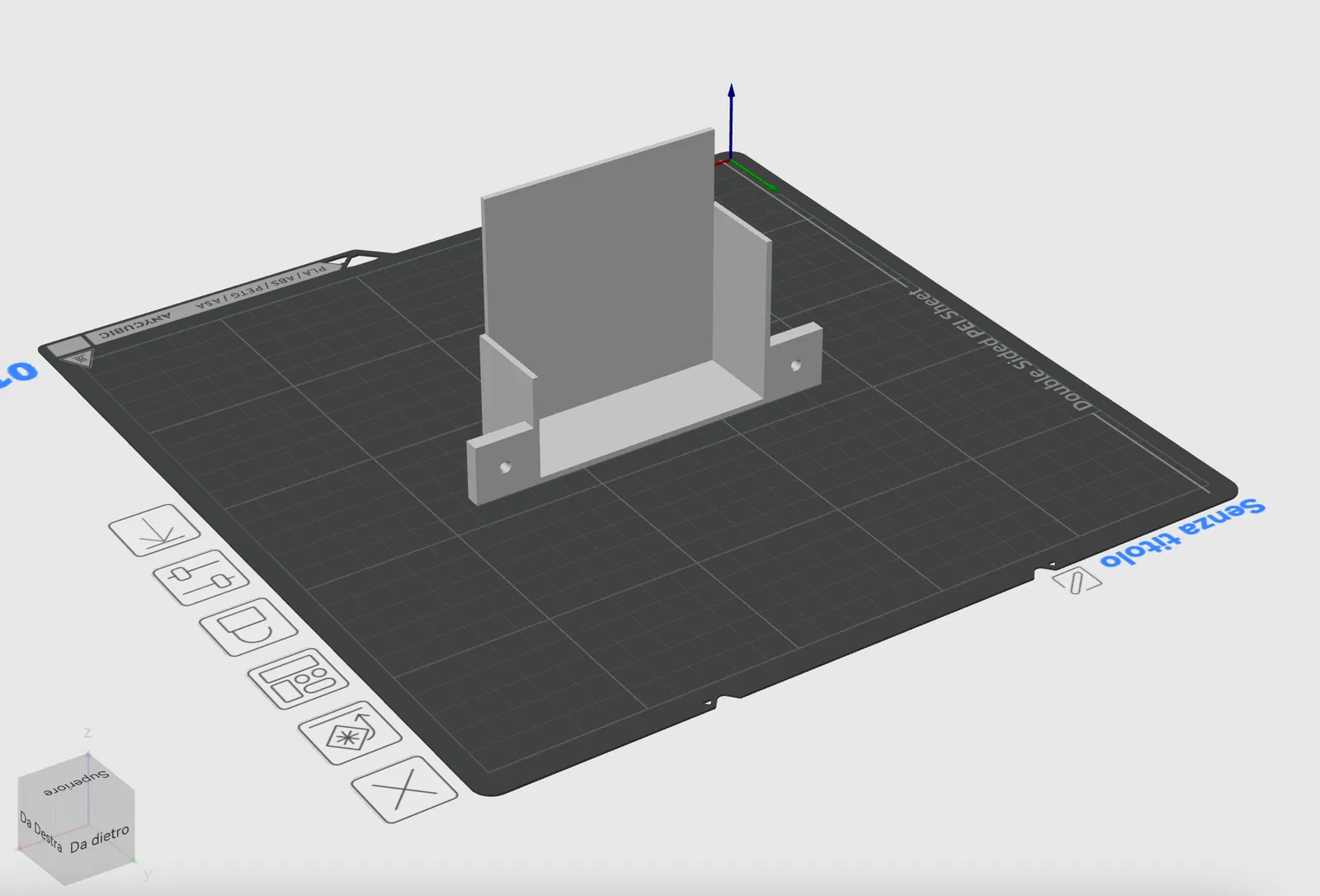Click the remove plate X icon
This screenshot has width=1320, height=896.
tap(404, 790)
